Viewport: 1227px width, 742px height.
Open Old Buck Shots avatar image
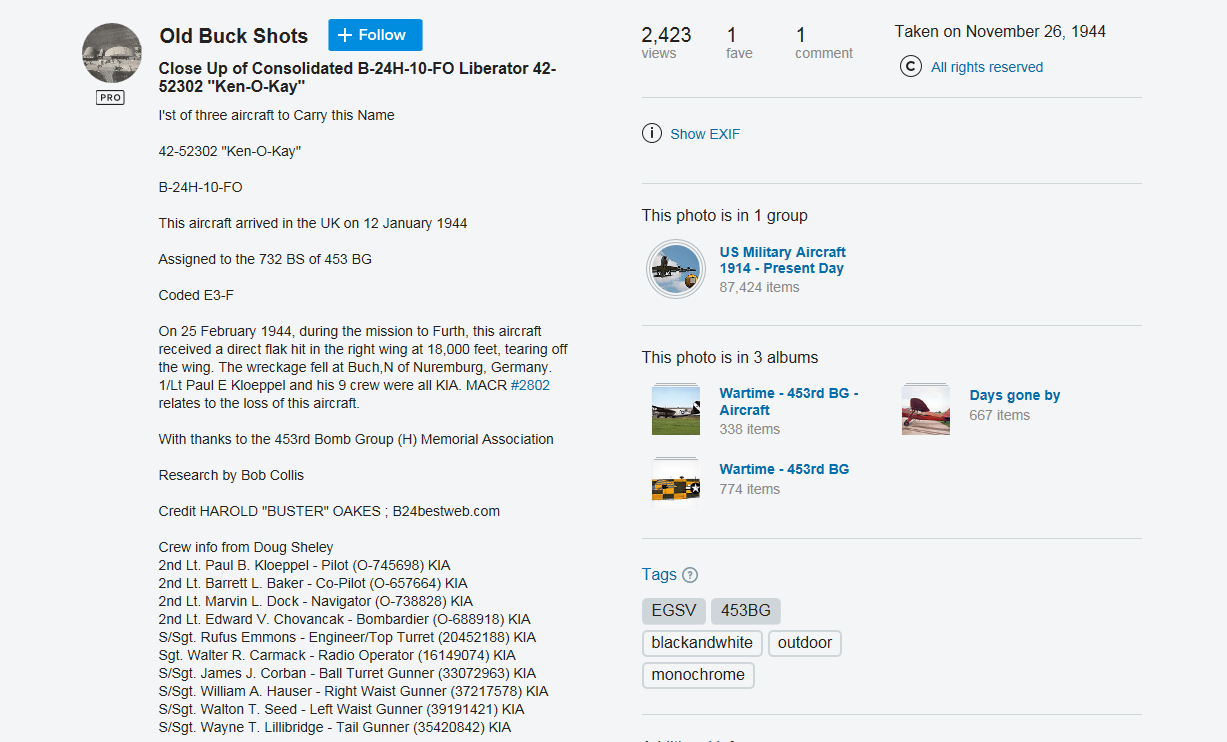click(111, 53)
